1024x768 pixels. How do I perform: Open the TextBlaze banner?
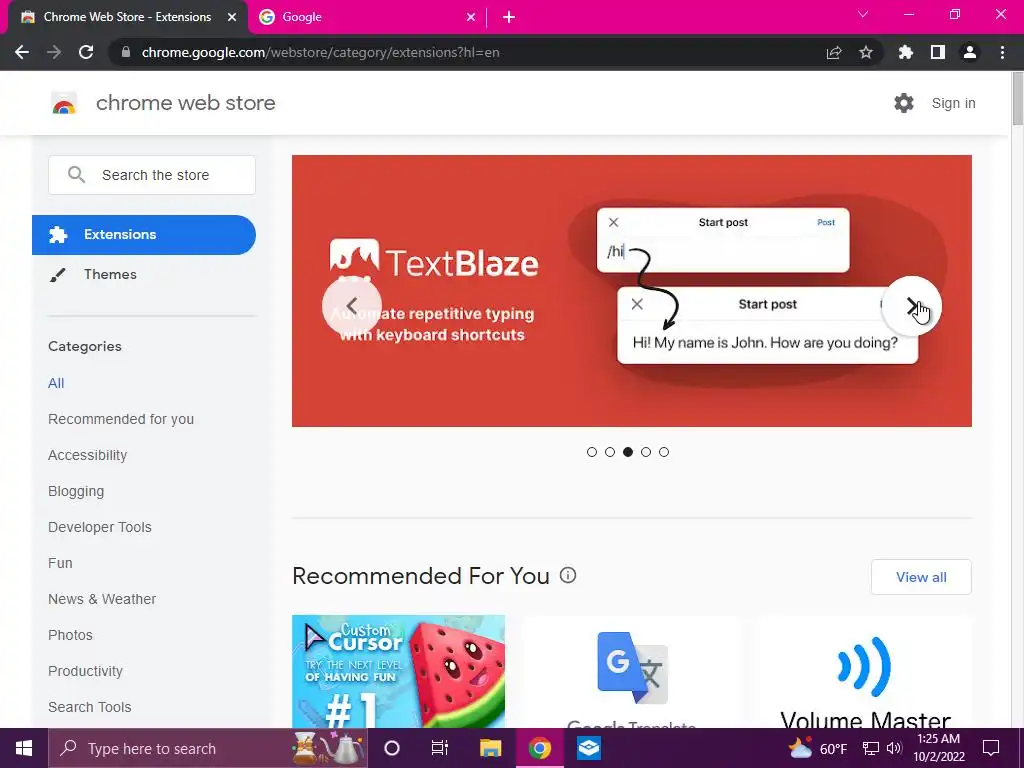(x=632, y=291)
